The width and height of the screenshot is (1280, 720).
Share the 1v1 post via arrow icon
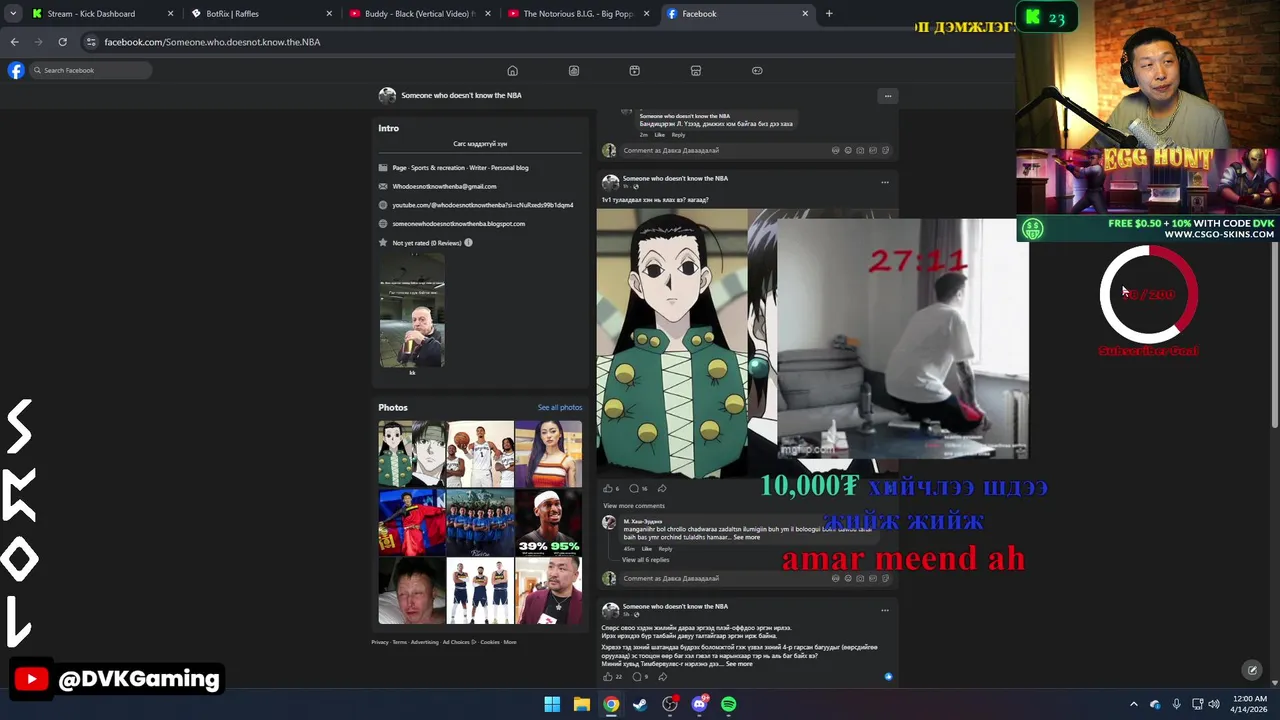[x=662, y=488]
